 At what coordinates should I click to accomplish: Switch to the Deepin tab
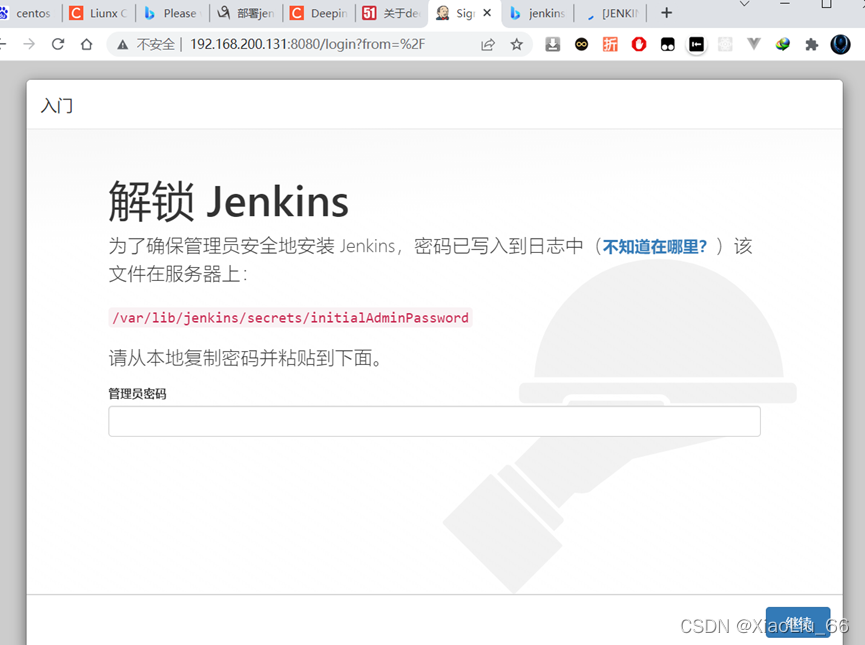[x=320, y=13]
